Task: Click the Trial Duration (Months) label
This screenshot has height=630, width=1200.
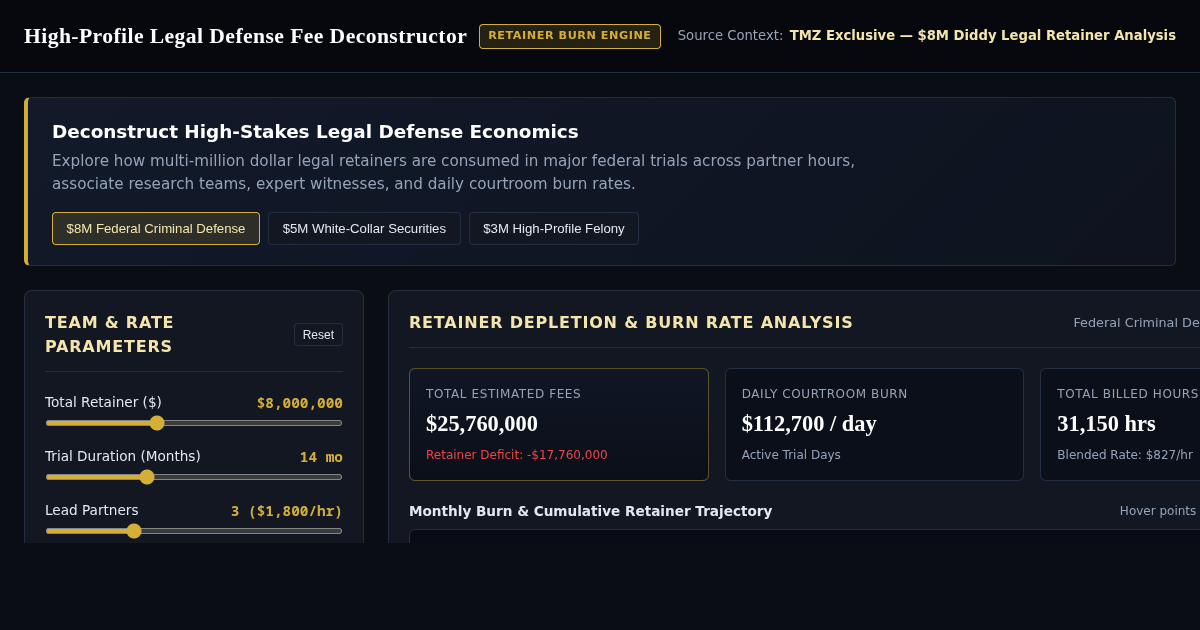Action: click(123, 456)
